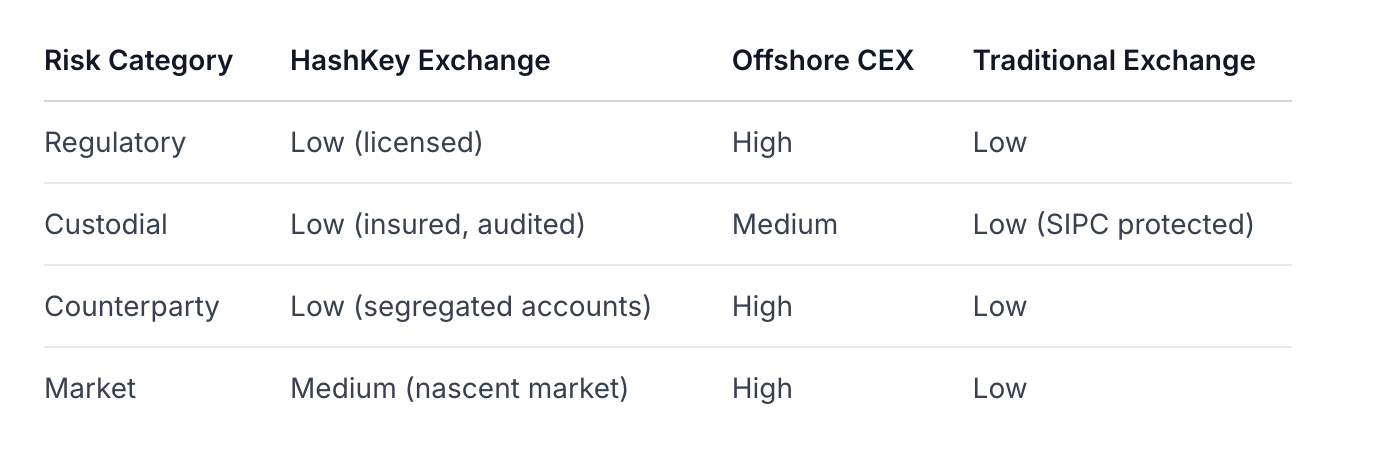Image resolution: width=1400 pixels, height=466 pixels.
Task: Click the Risk Category column header
Action: (x=138, y=61)
